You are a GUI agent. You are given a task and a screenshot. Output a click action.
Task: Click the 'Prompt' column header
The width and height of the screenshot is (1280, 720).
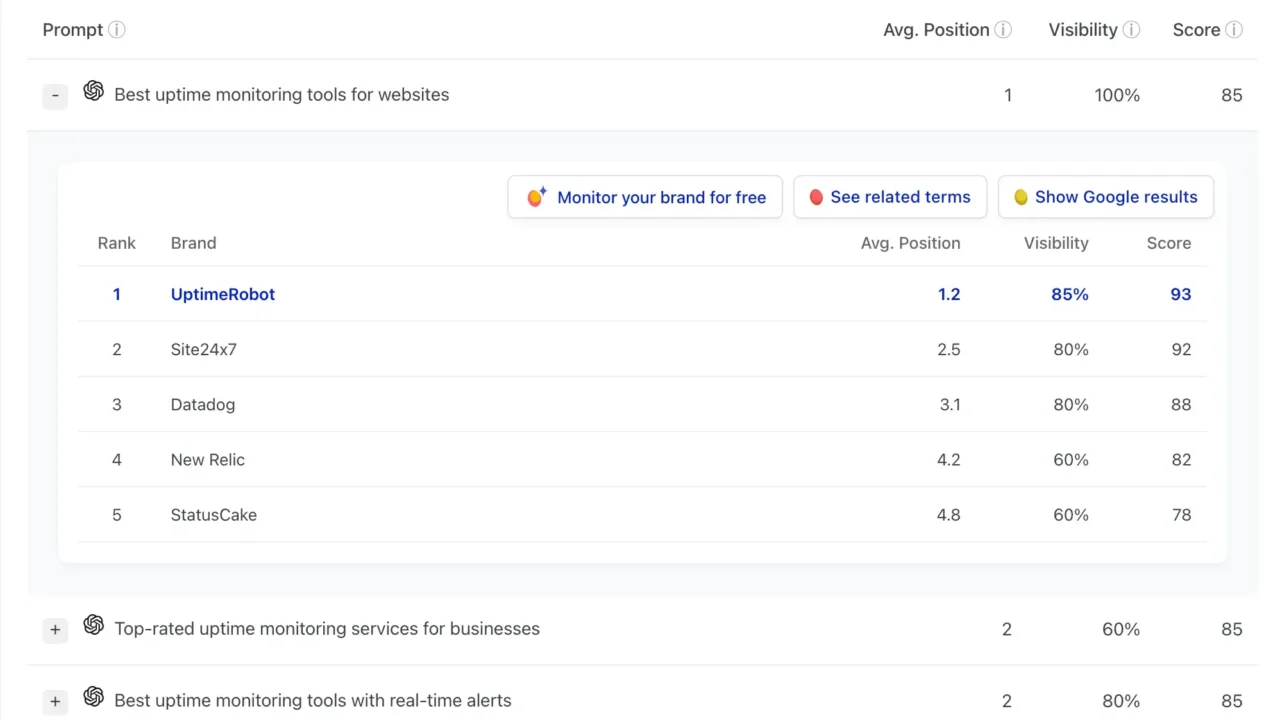coord(73,30)
